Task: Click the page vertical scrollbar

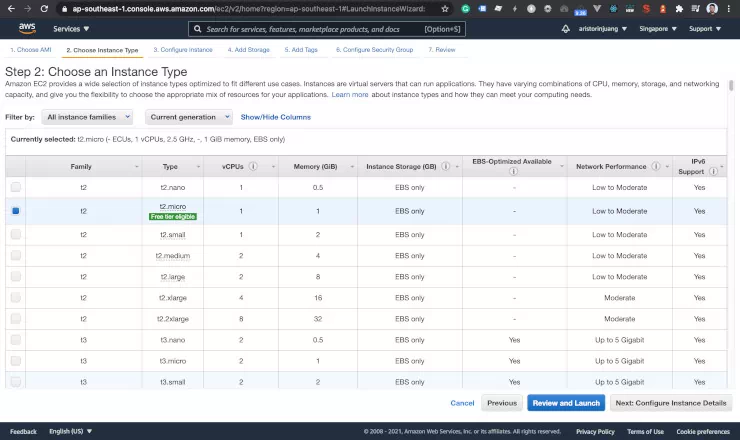Action: pos(731,85)
